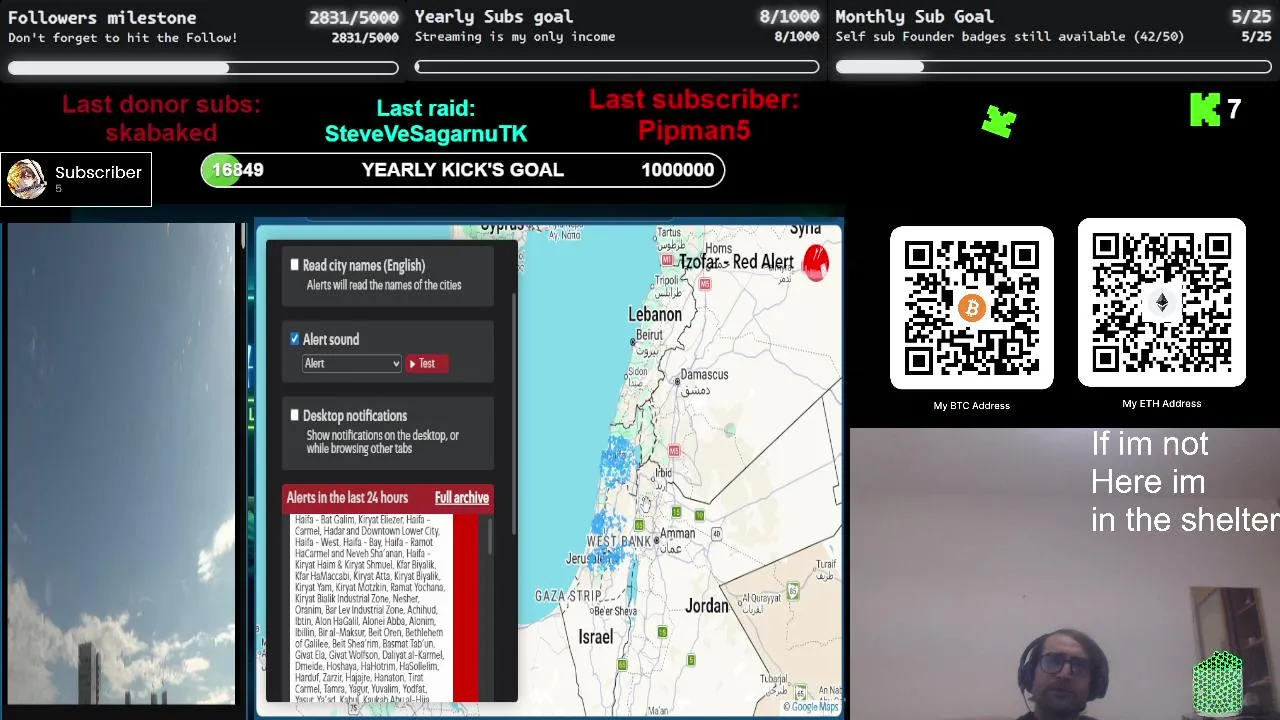1280x720 pixels.
Task: Click the My ETH Address label
Action: [x=1161, y=403]
